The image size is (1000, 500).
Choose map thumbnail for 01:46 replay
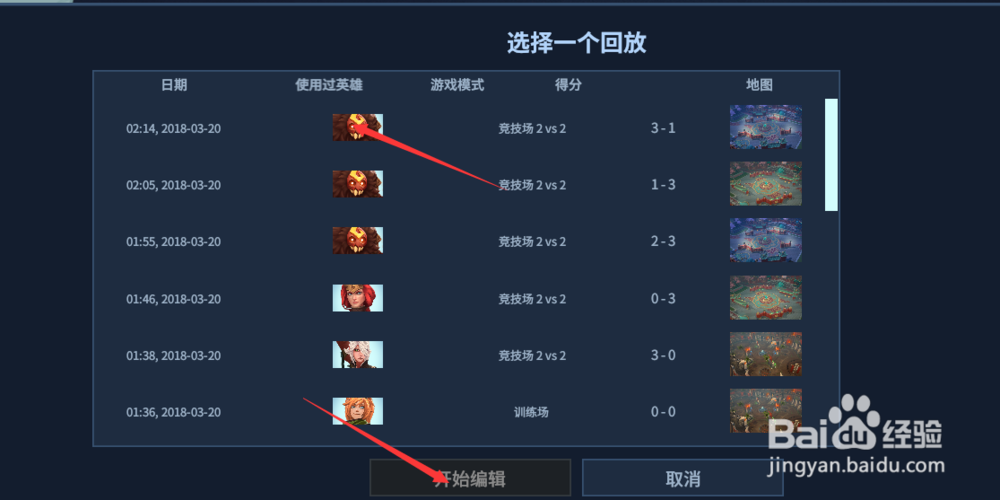click(x=765, y=297)
